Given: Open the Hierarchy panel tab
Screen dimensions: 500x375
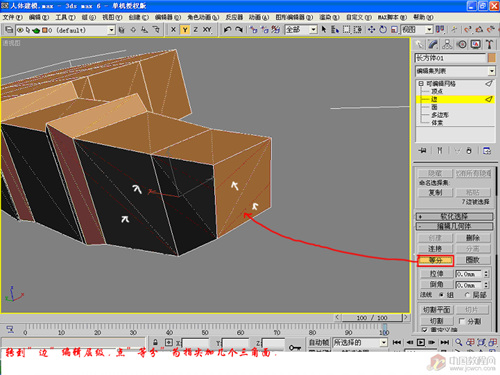Looking at the screenshot, I should click(x=447, y=44).
